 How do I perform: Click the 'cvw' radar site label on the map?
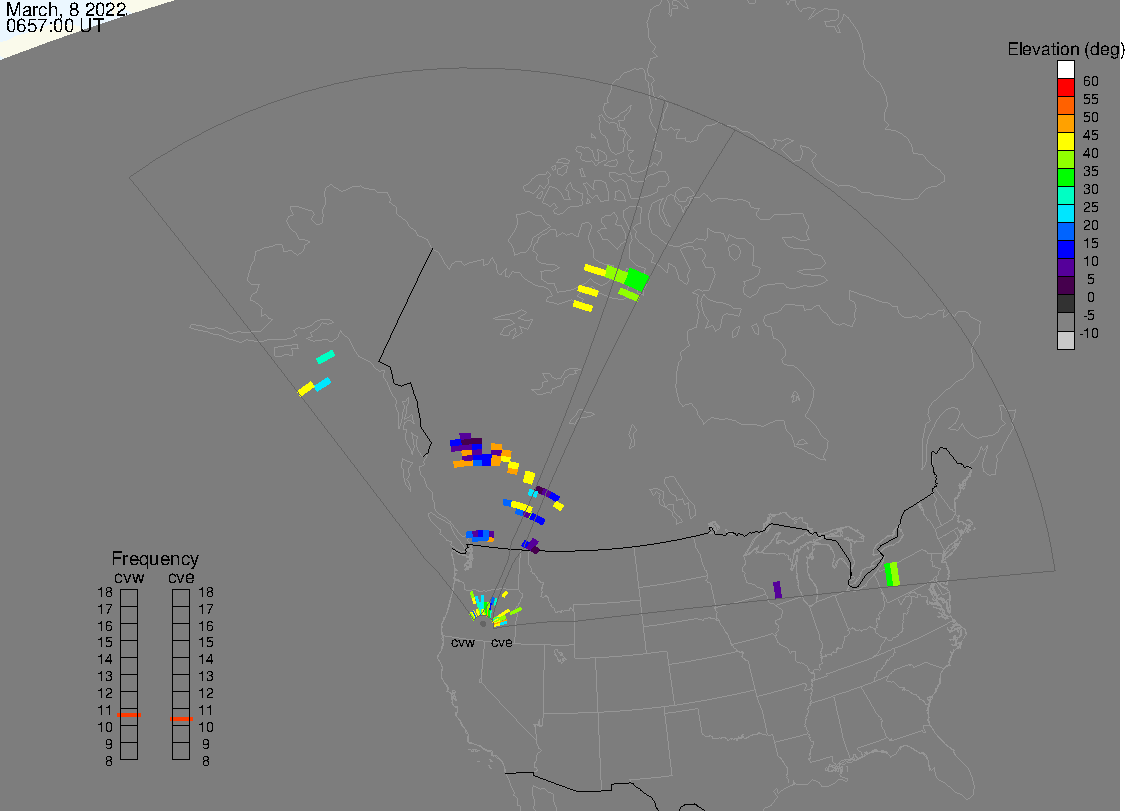[x=463, y=642]
